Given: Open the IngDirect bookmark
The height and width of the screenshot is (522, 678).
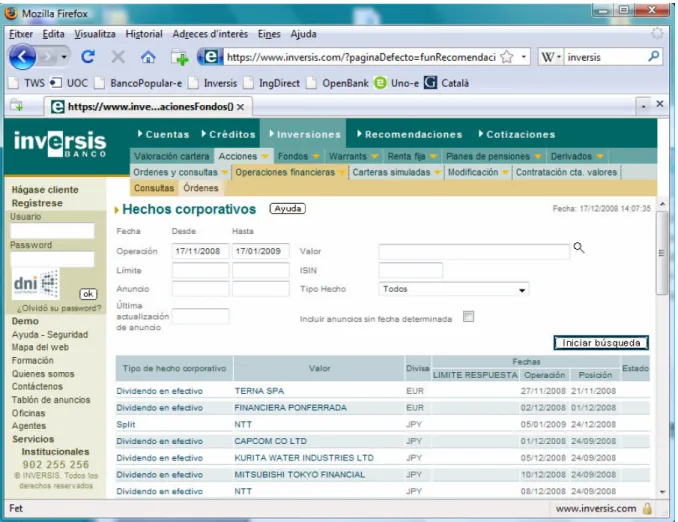Looking at the screenshot, I should tap(272, 83).
